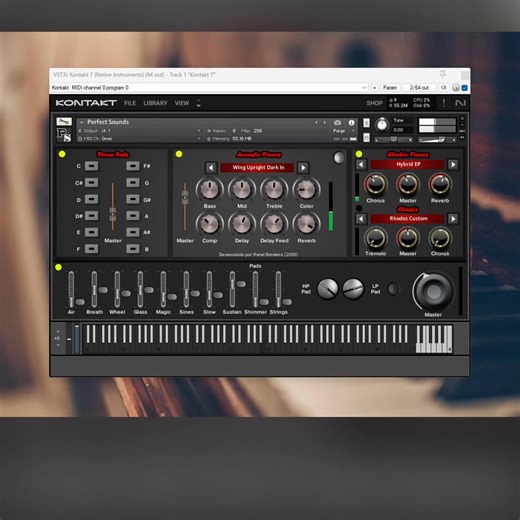Enable drone pad note F#
This screenshot has width=520, height=520.
coord(133,166)
